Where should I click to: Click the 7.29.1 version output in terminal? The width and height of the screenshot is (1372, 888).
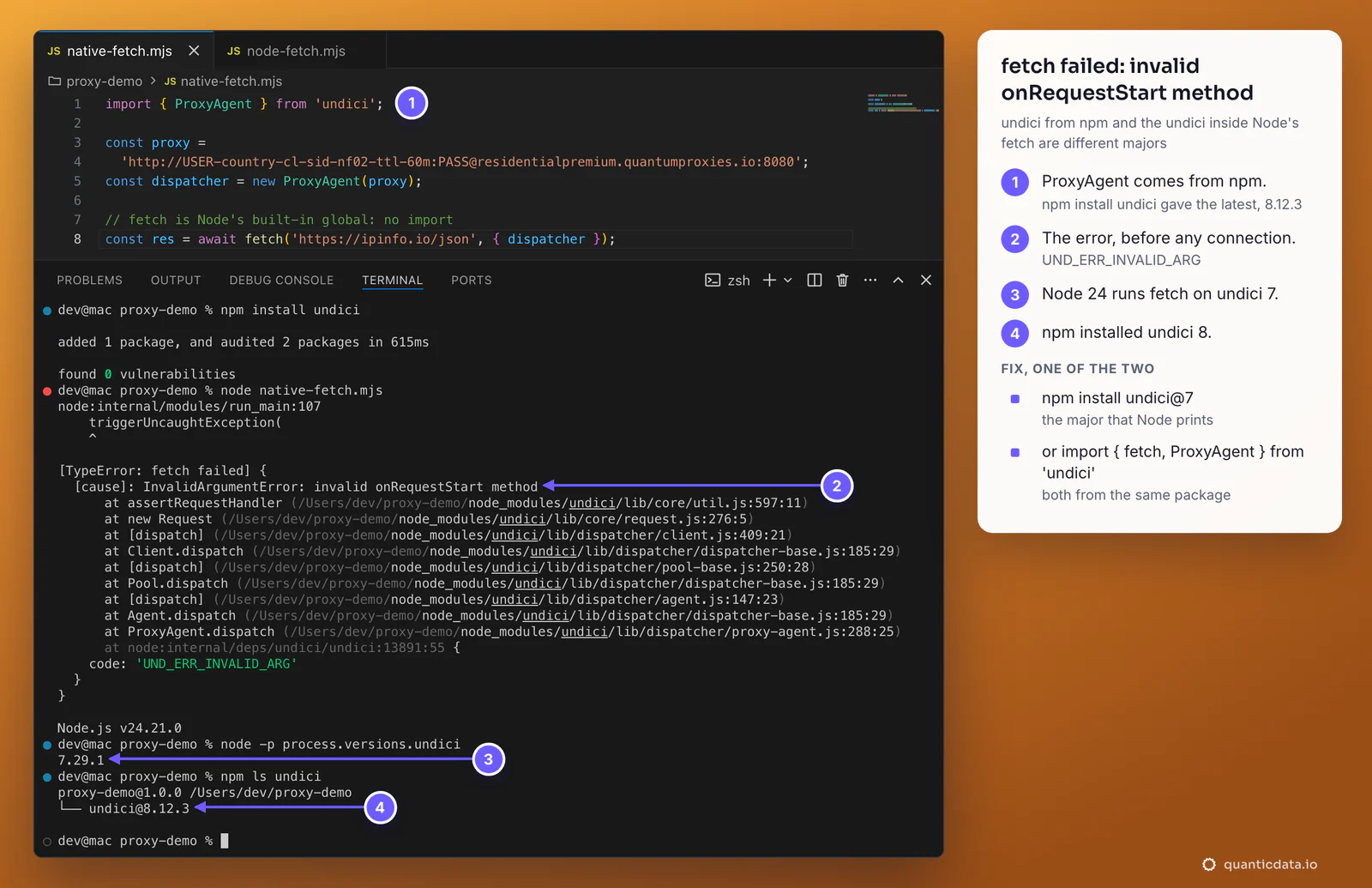(81, 760)
